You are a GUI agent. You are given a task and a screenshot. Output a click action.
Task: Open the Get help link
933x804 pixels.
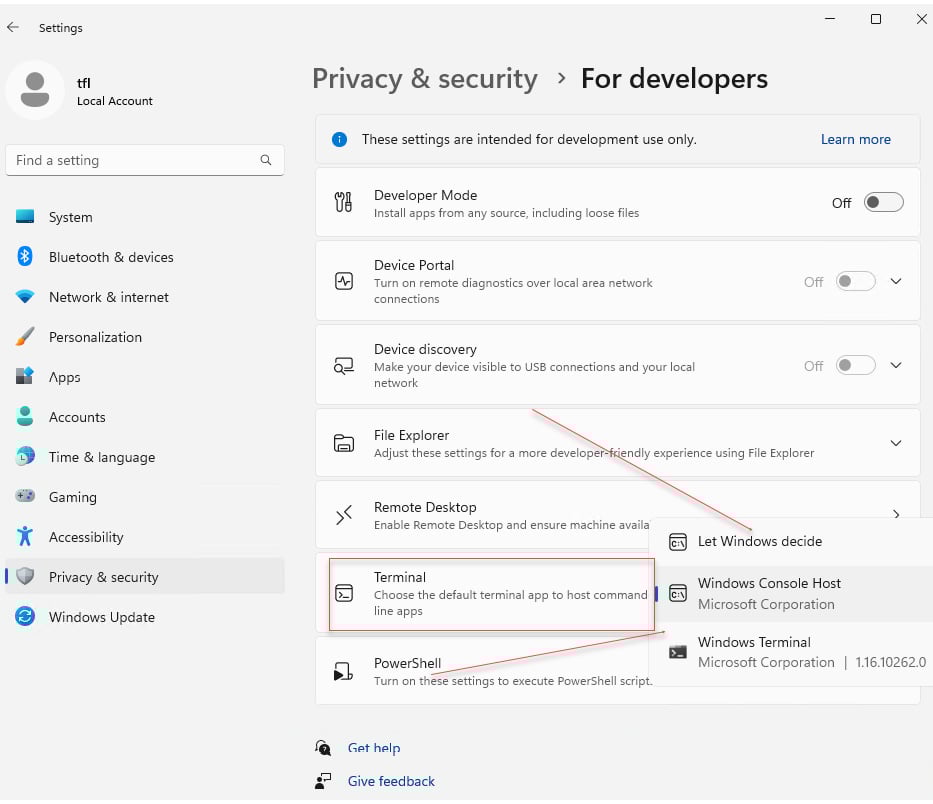374,747
